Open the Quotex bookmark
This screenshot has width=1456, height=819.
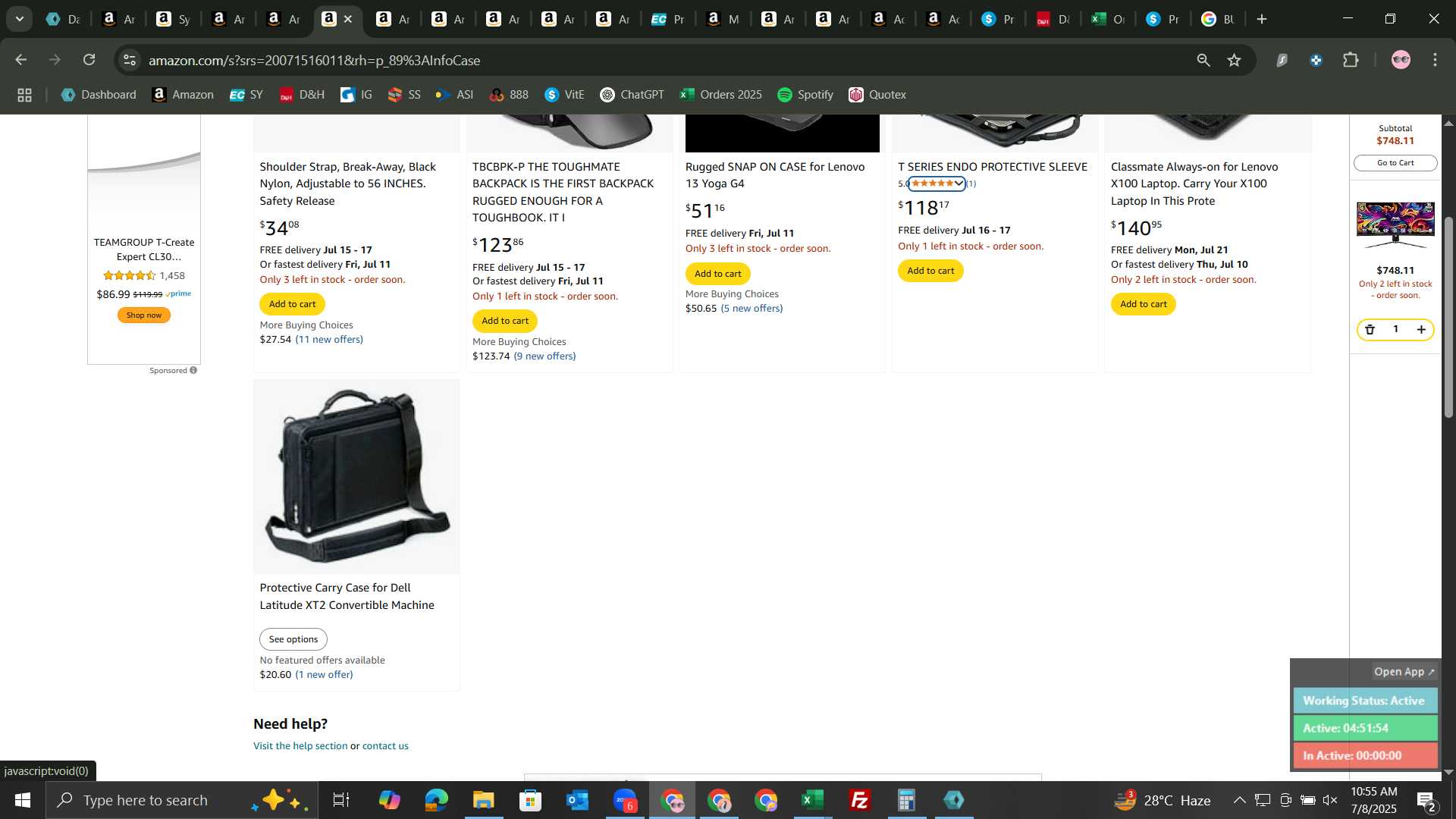[x=877, y=95]
